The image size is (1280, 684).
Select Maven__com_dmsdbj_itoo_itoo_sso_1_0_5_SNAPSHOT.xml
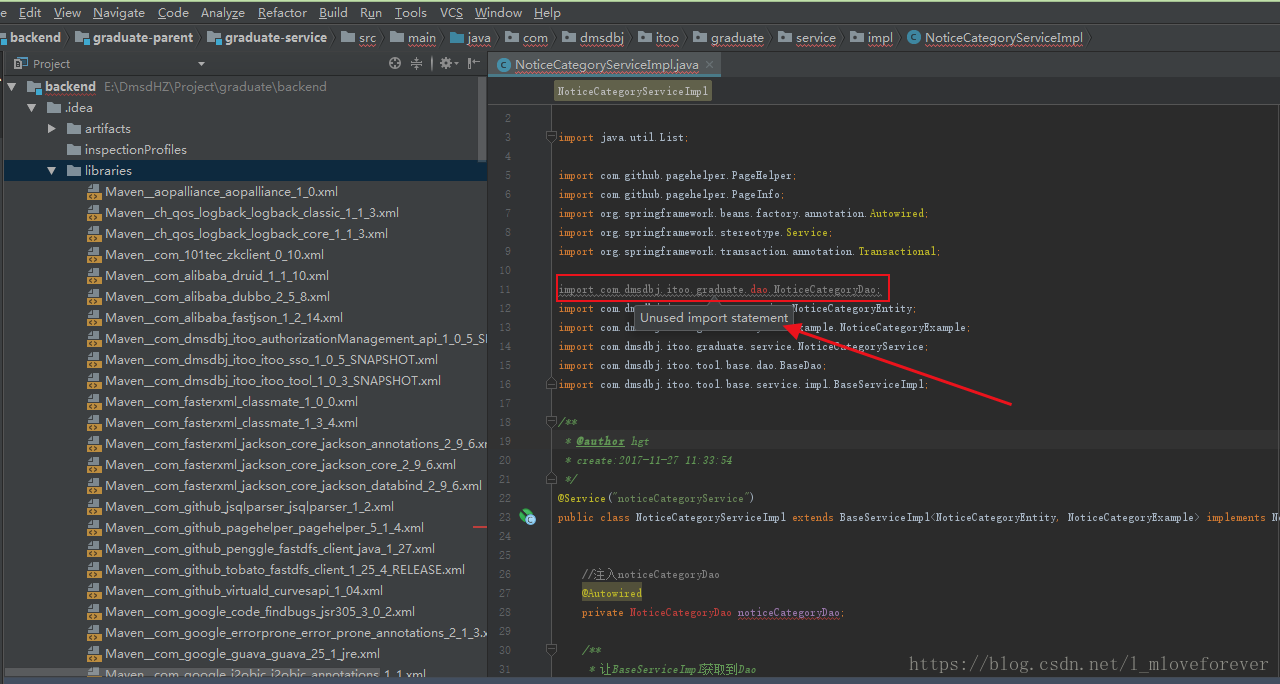[271, 360]
